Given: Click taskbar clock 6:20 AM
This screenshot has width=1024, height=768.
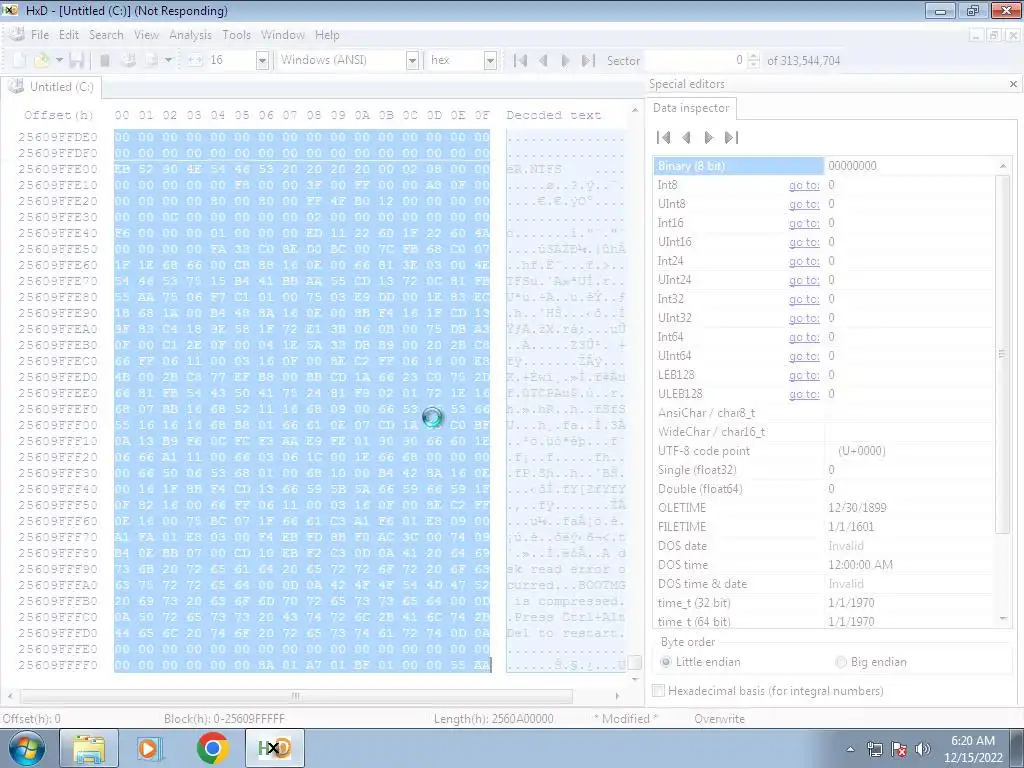Looking at the screenshot, I should (972, 741).
